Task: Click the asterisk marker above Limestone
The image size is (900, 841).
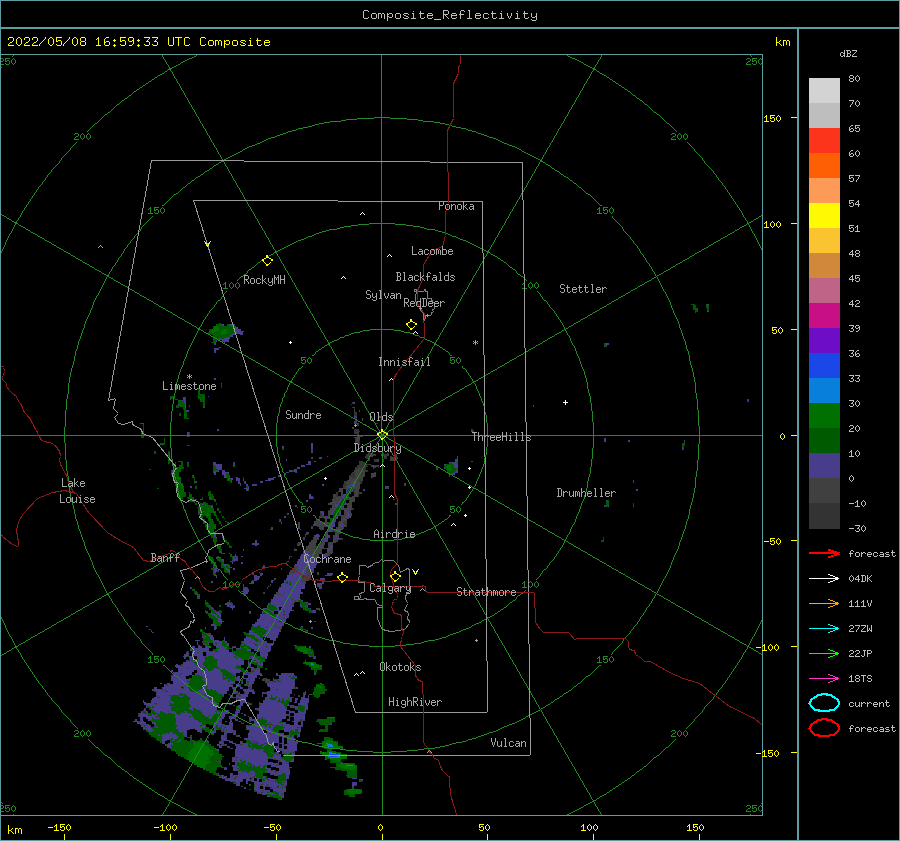Action: click(x=189, y=377)
